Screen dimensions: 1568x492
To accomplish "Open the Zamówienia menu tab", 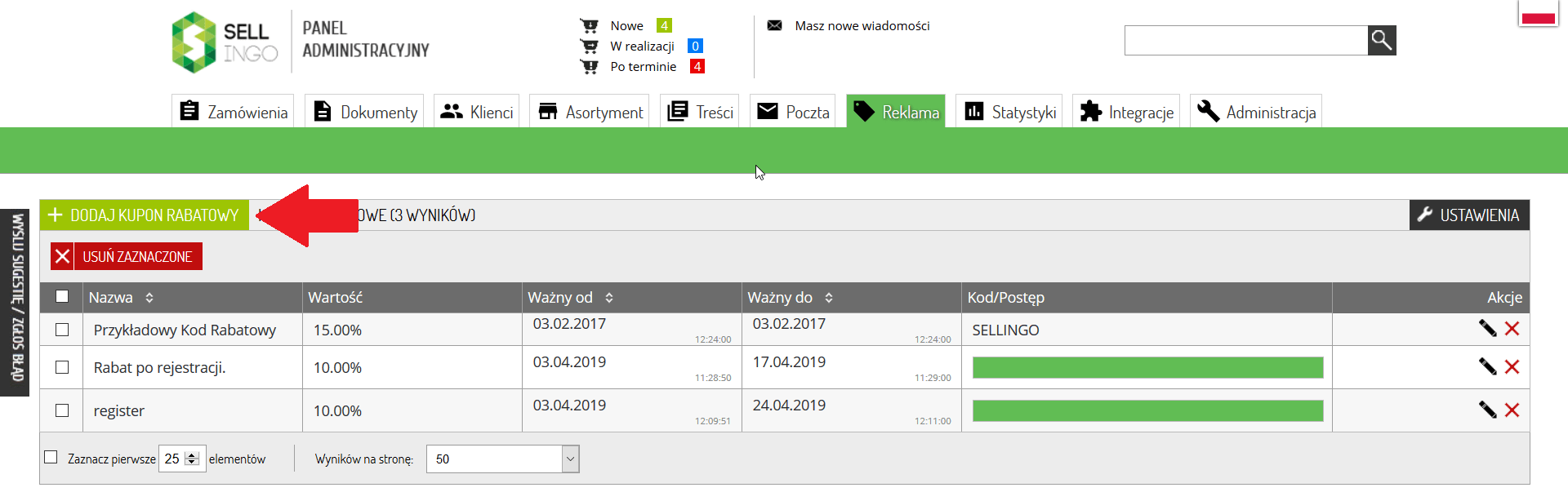I will pos(233,112).
